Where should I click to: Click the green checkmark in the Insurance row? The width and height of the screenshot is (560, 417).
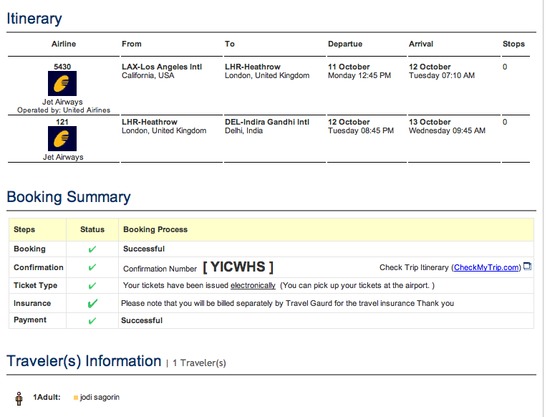click(92, 303)
